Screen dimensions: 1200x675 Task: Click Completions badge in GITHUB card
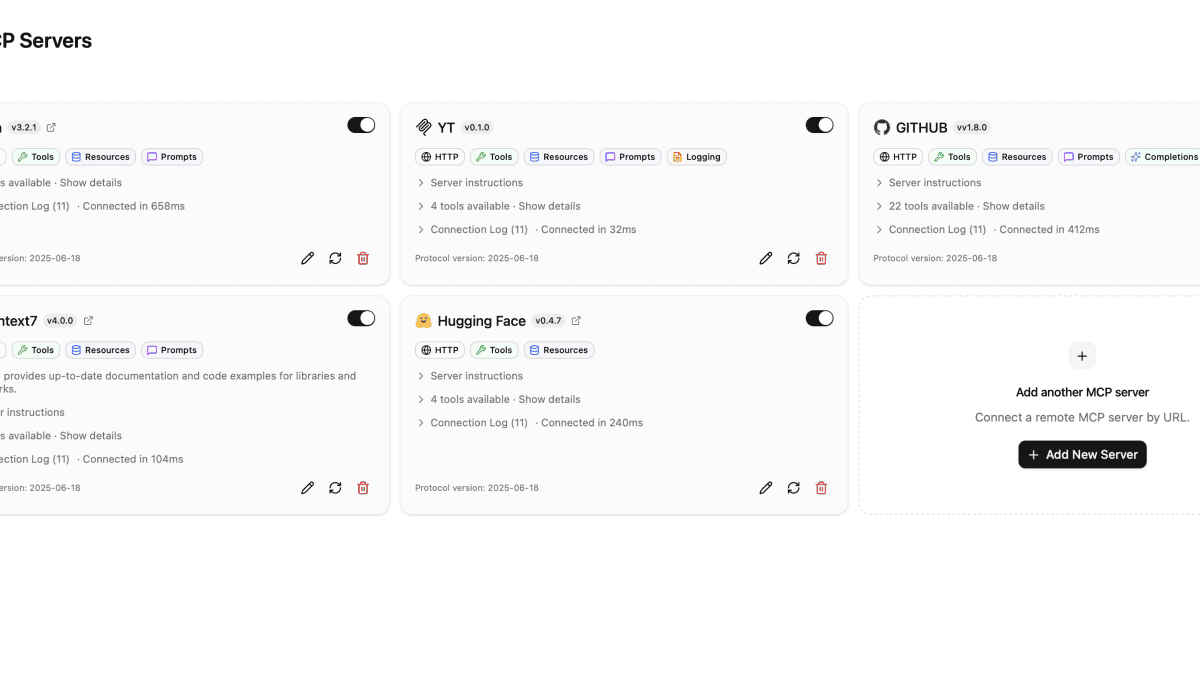point(1163,157)
